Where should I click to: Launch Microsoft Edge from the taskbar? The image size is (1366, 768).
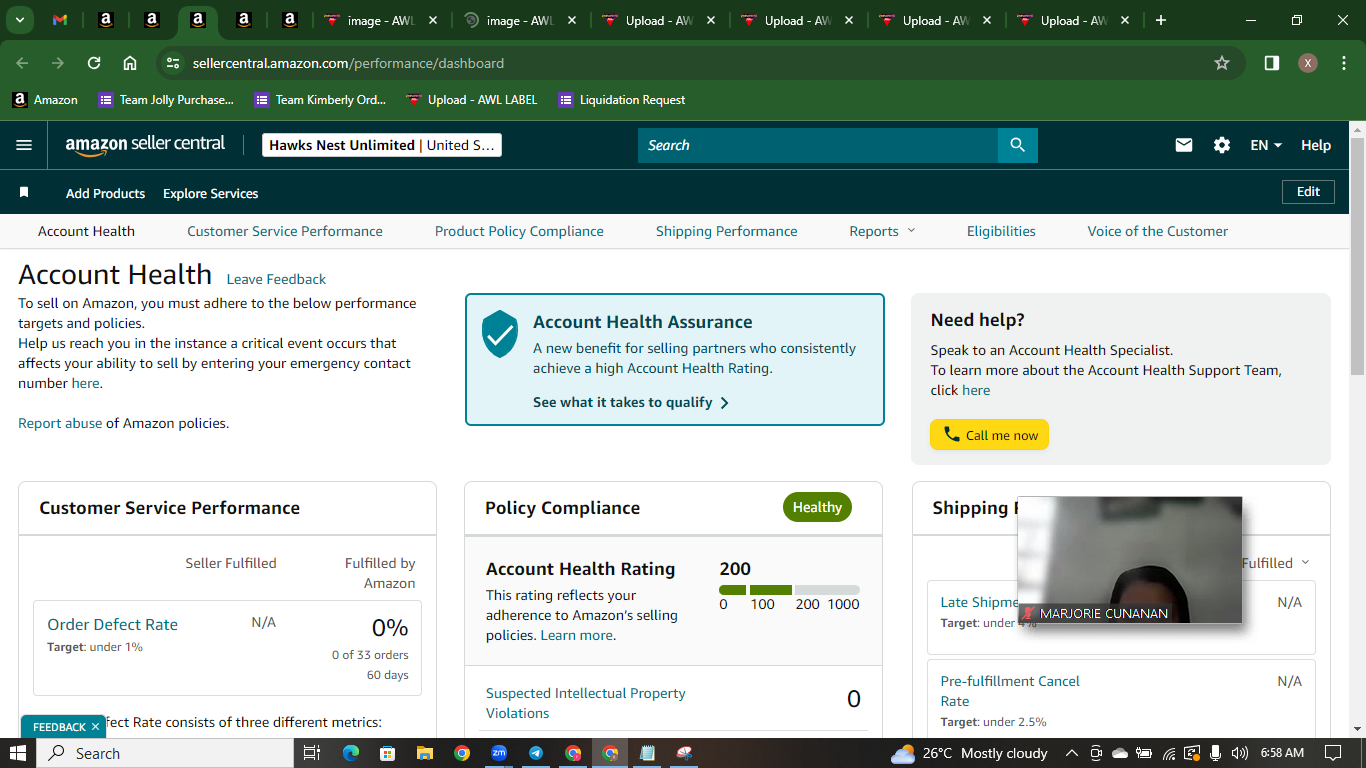click(x=350, y=753)
